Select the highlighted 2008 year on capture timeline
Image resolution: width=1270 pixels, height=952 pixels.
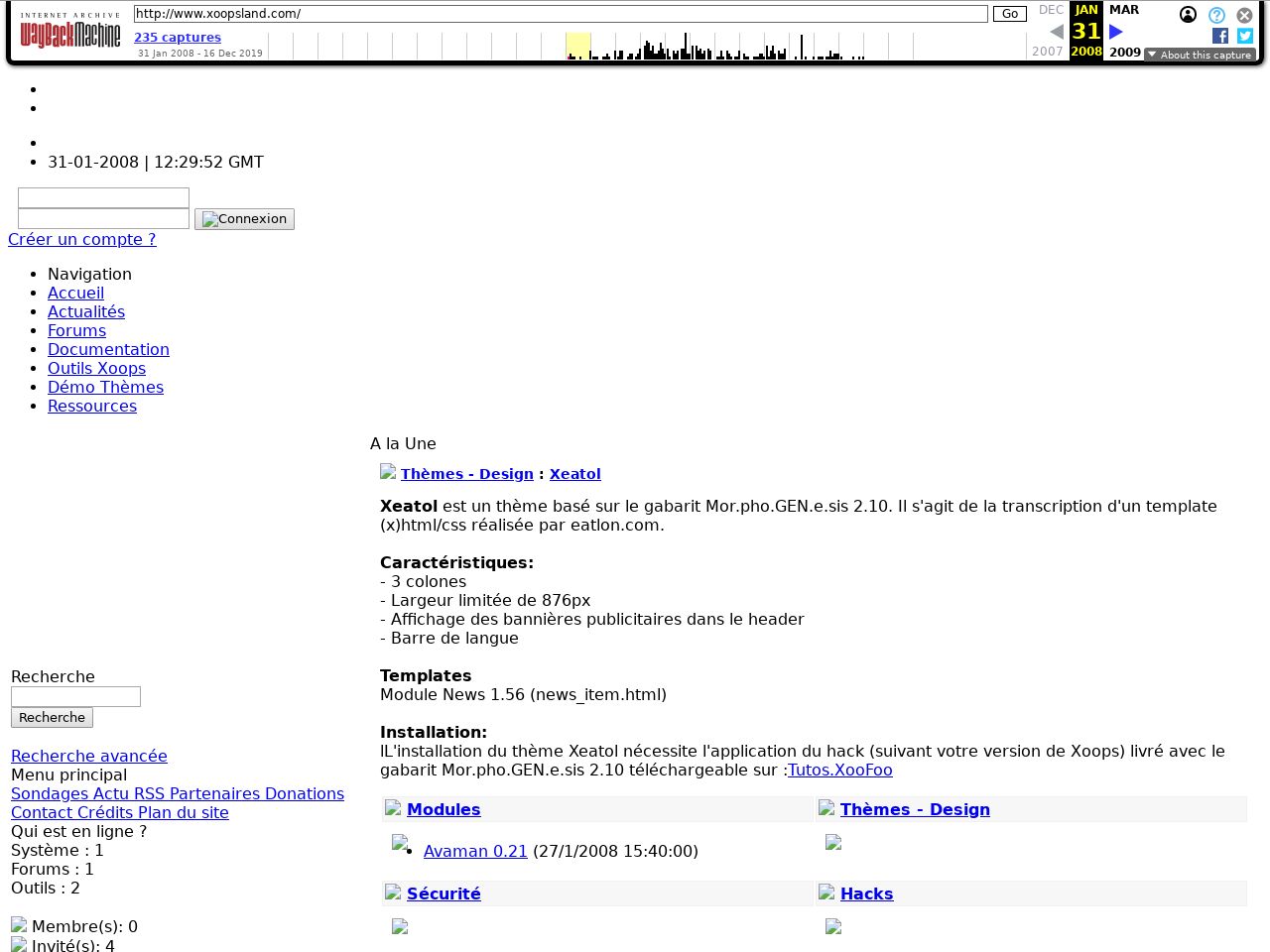coord(578,46)
